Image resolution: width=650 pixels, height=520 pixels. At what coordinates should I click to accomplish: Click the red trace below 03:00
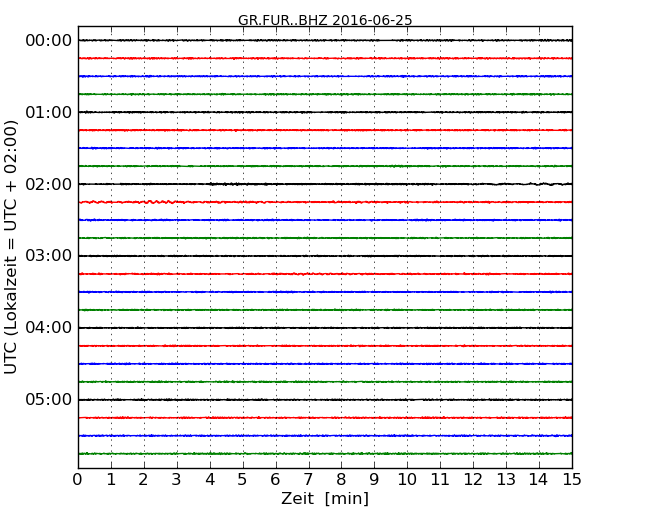[x=325, y=274]
